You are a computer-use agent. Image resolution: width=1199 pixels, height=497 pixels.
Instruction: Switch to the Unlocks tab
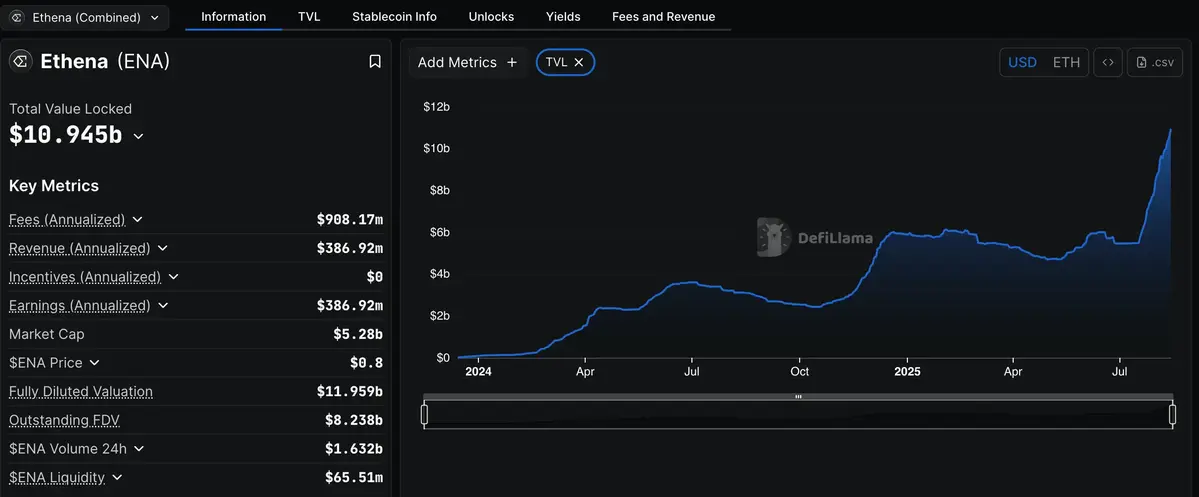point(491,17)
